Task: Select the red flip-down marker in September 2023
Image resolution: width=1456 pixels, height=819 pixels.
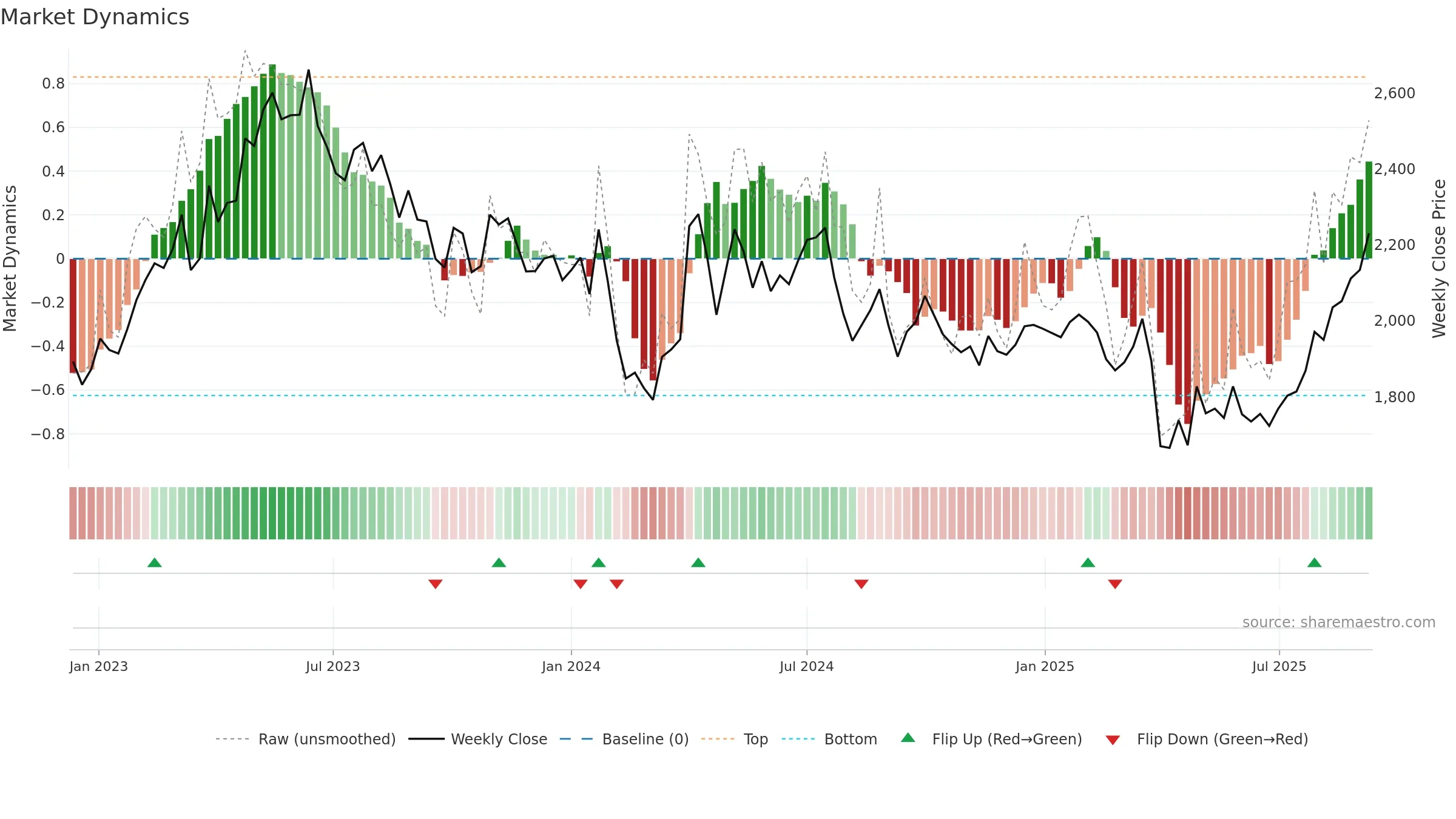Action: pyautogui.click(x=436, y=584)
